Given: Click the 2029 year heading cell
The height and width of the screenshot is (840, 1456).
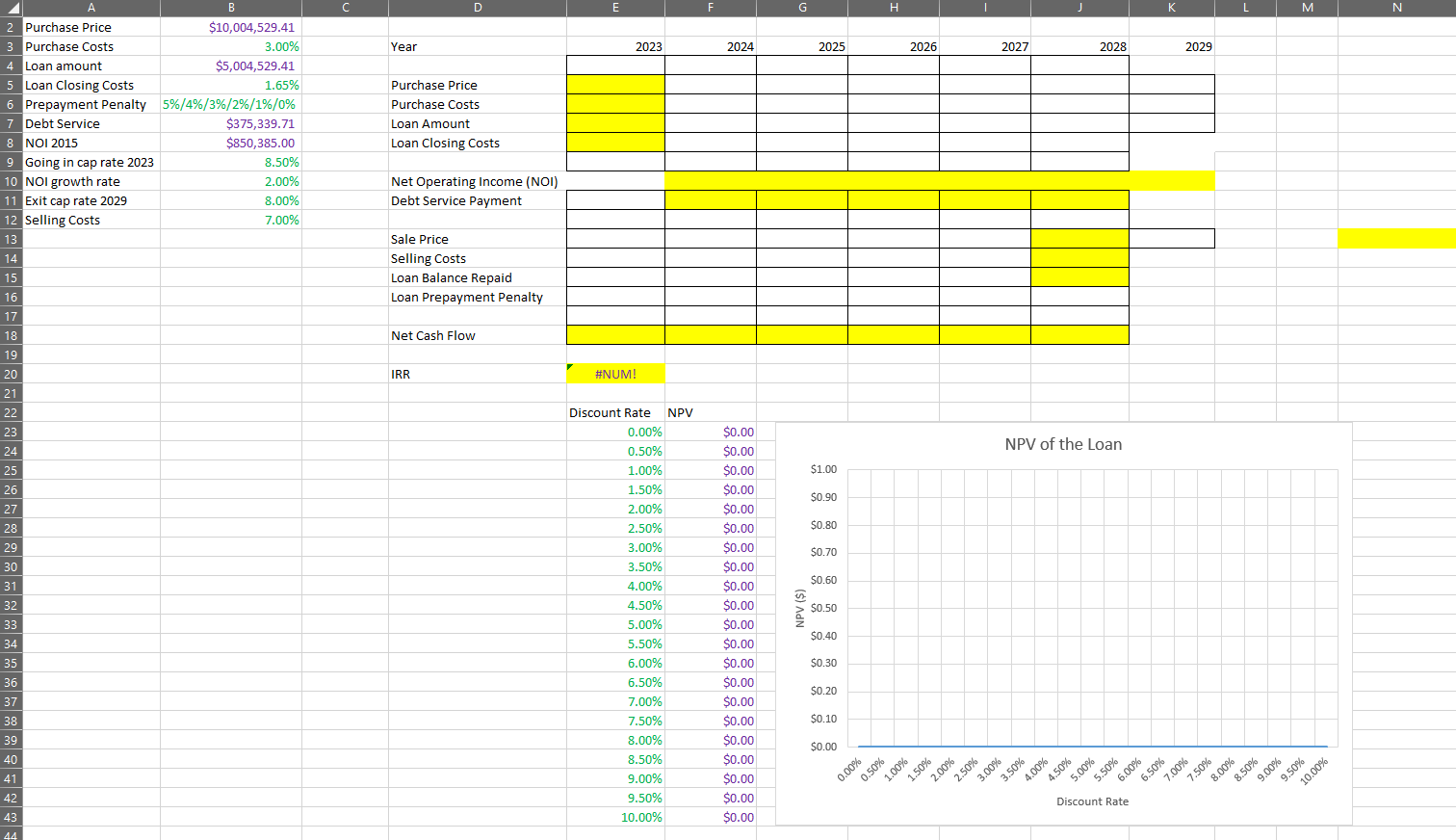Looking at the screenshot, I should (1172, 46).
